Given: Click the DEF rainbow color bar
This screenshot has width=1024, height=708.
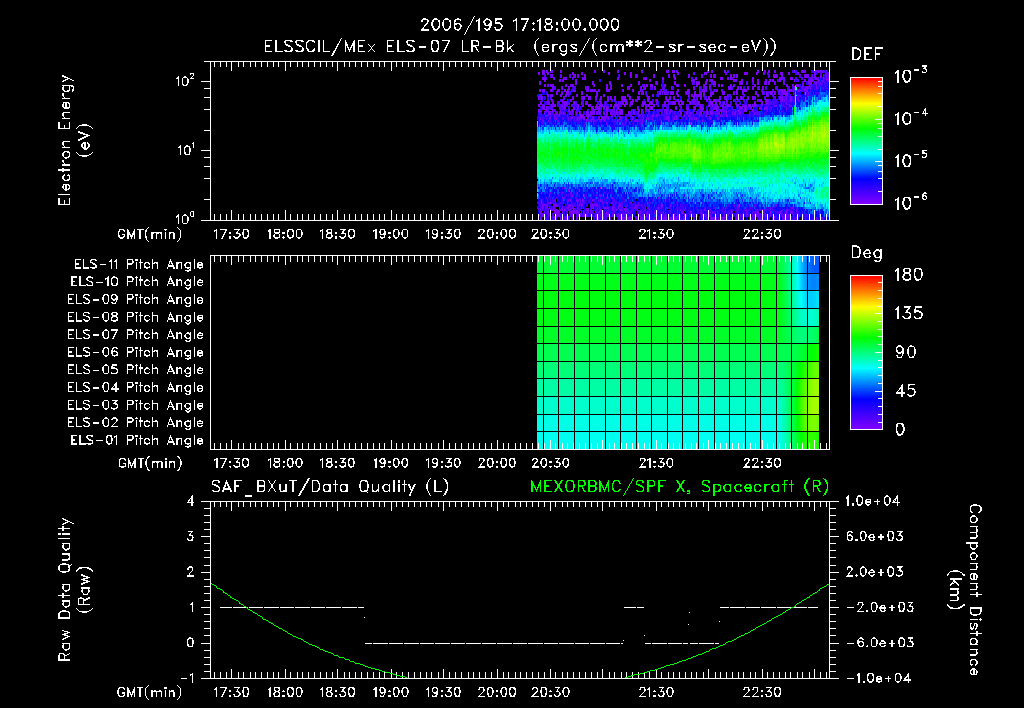Looking at the screenshot, I should click(866, 141).
